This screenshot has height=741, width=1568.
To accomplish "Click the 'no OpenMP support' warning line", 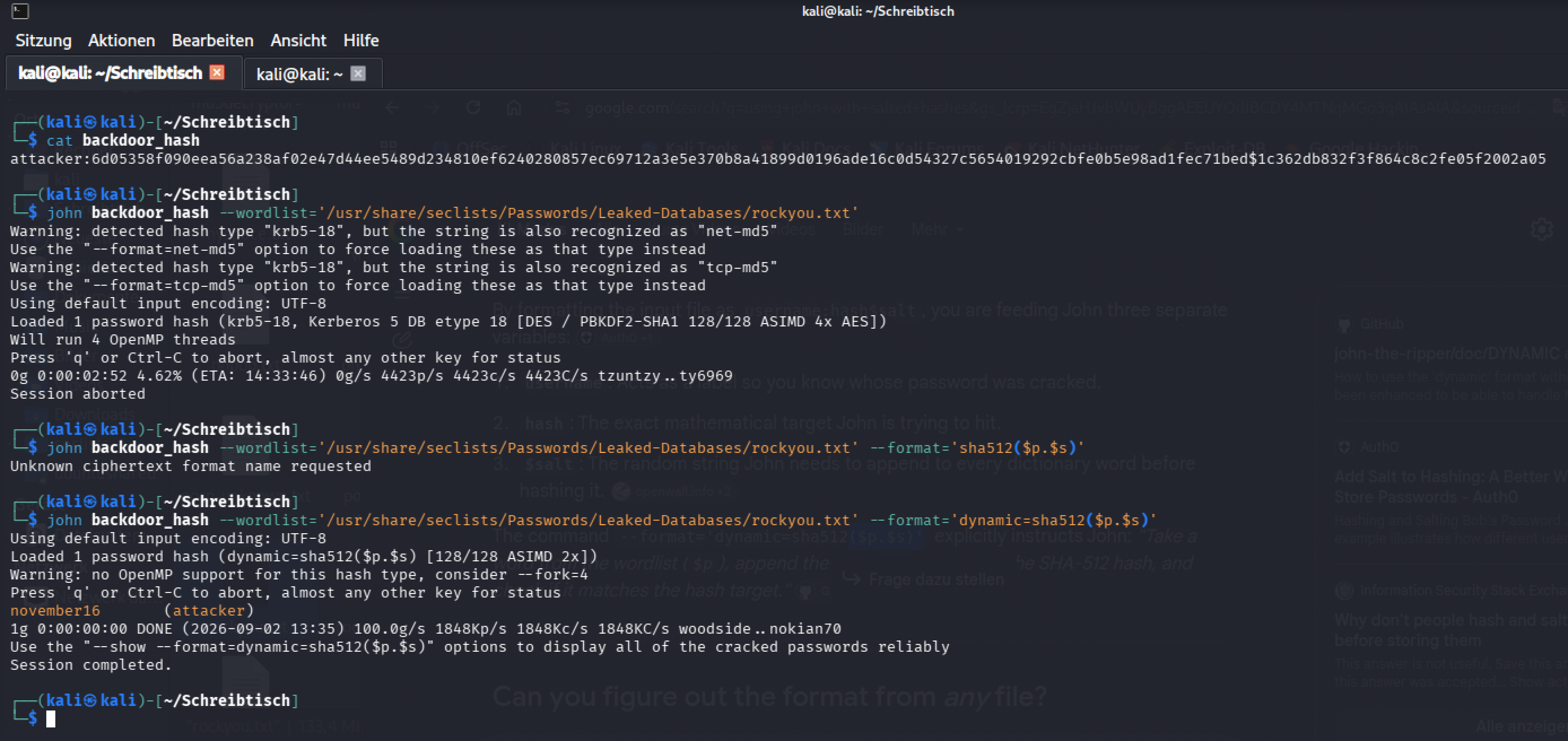I will tap(299, 575).
